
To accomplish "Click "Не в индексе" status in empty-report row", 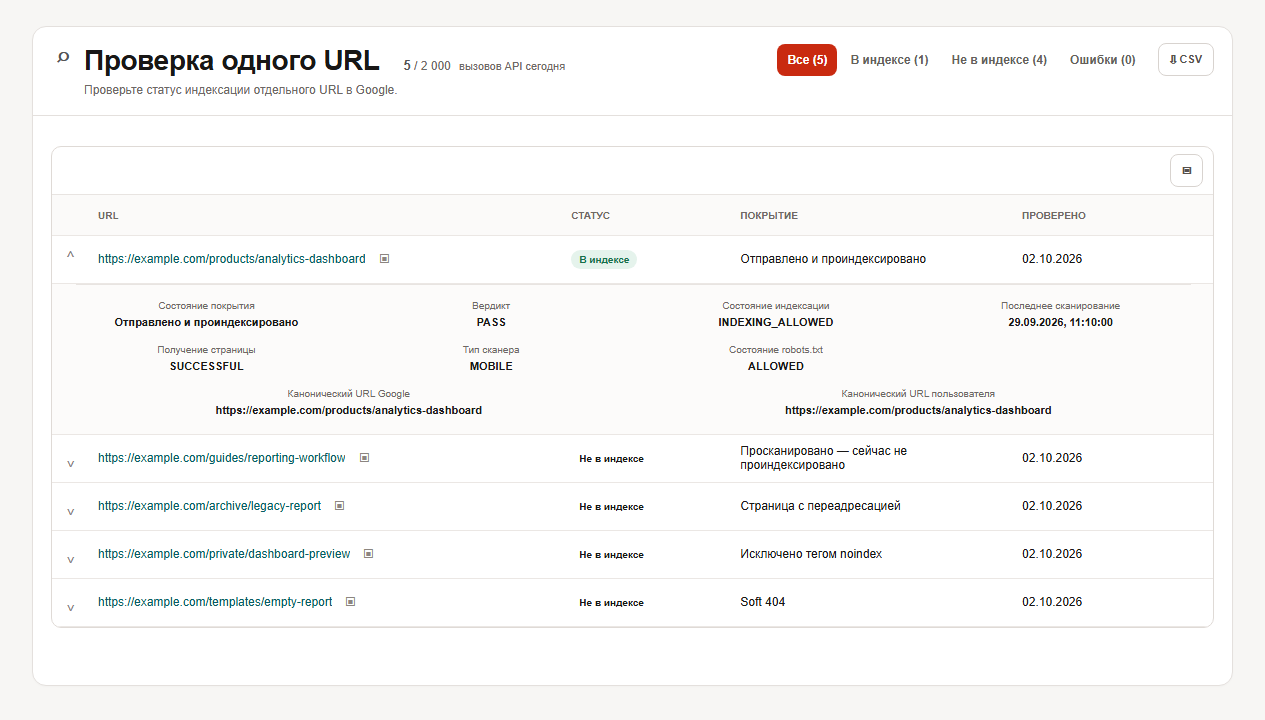I will (611, 603).
